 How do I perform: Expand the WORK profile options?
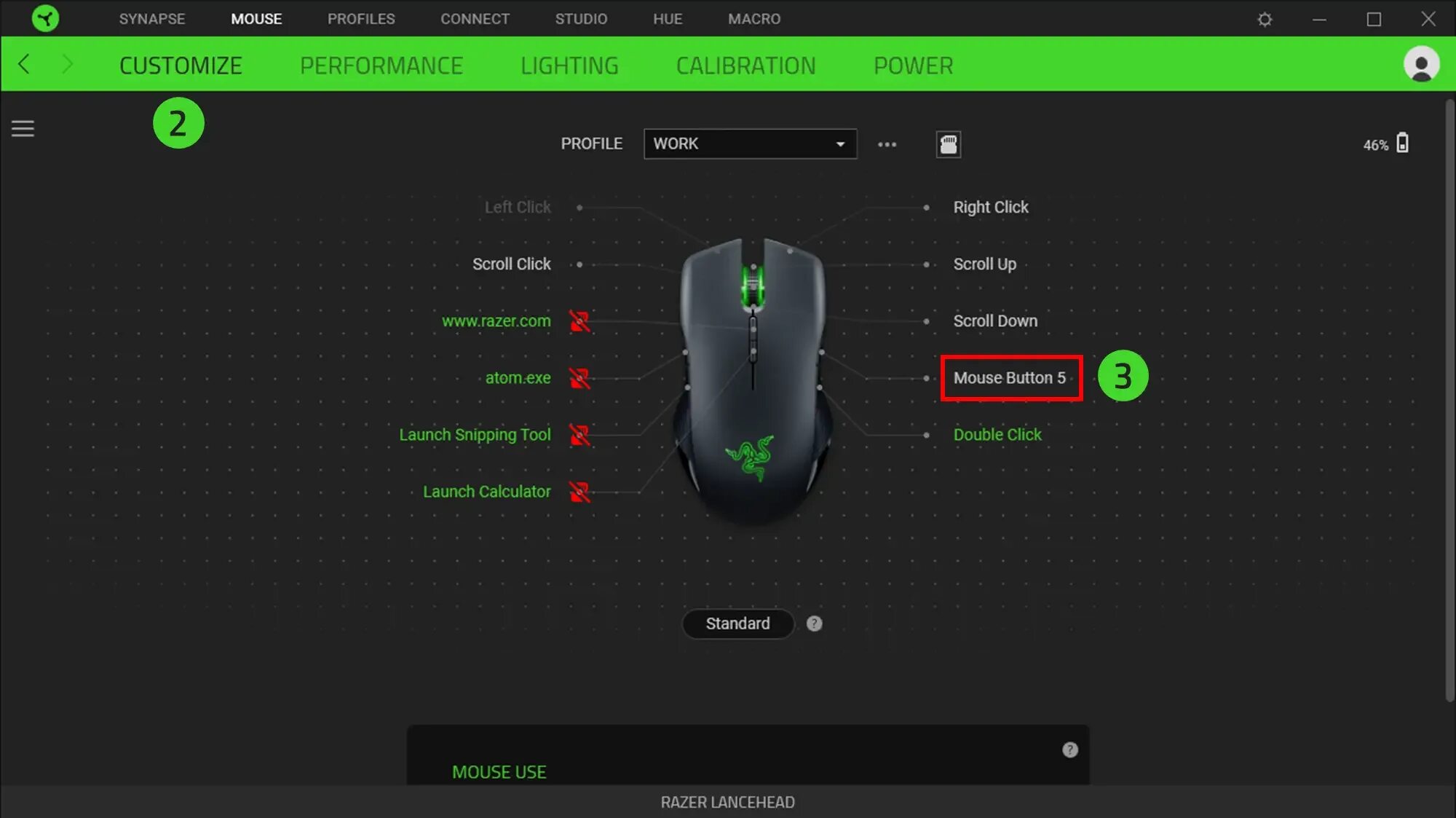point(839,142)
